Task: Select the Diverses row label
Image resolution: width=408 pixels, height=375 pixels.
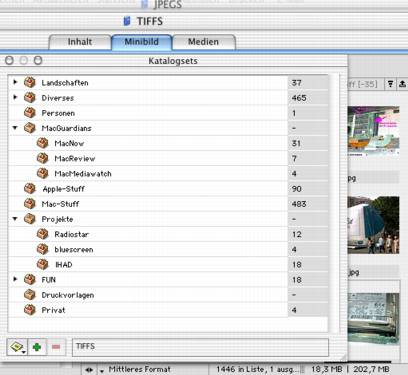Action: pyautogui.click(x=58, y=98)
